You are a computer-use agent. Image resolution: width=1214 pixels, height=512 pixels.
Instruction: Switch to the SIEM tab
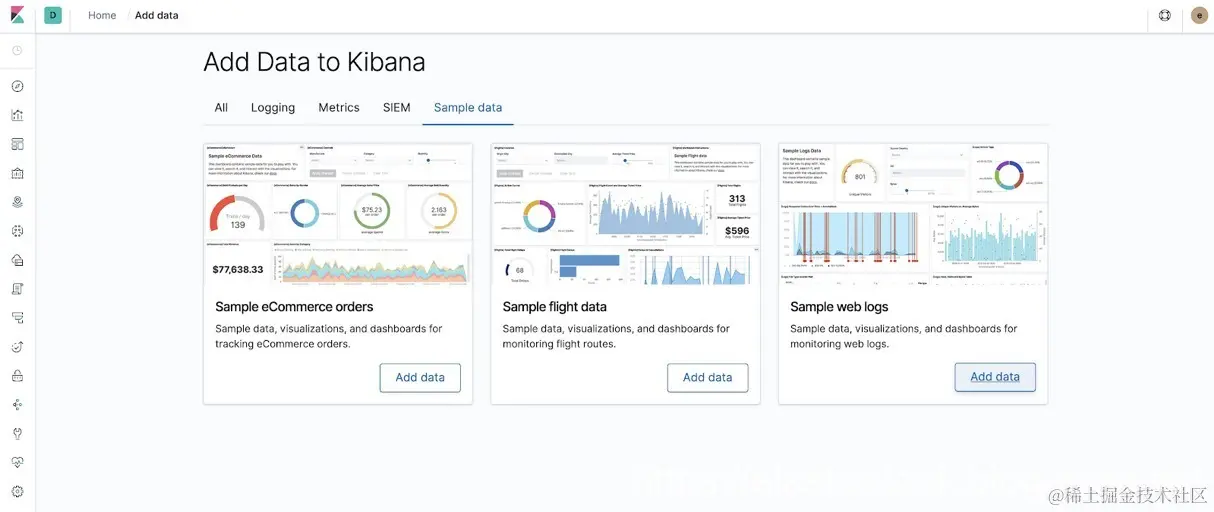coord(397,108)
